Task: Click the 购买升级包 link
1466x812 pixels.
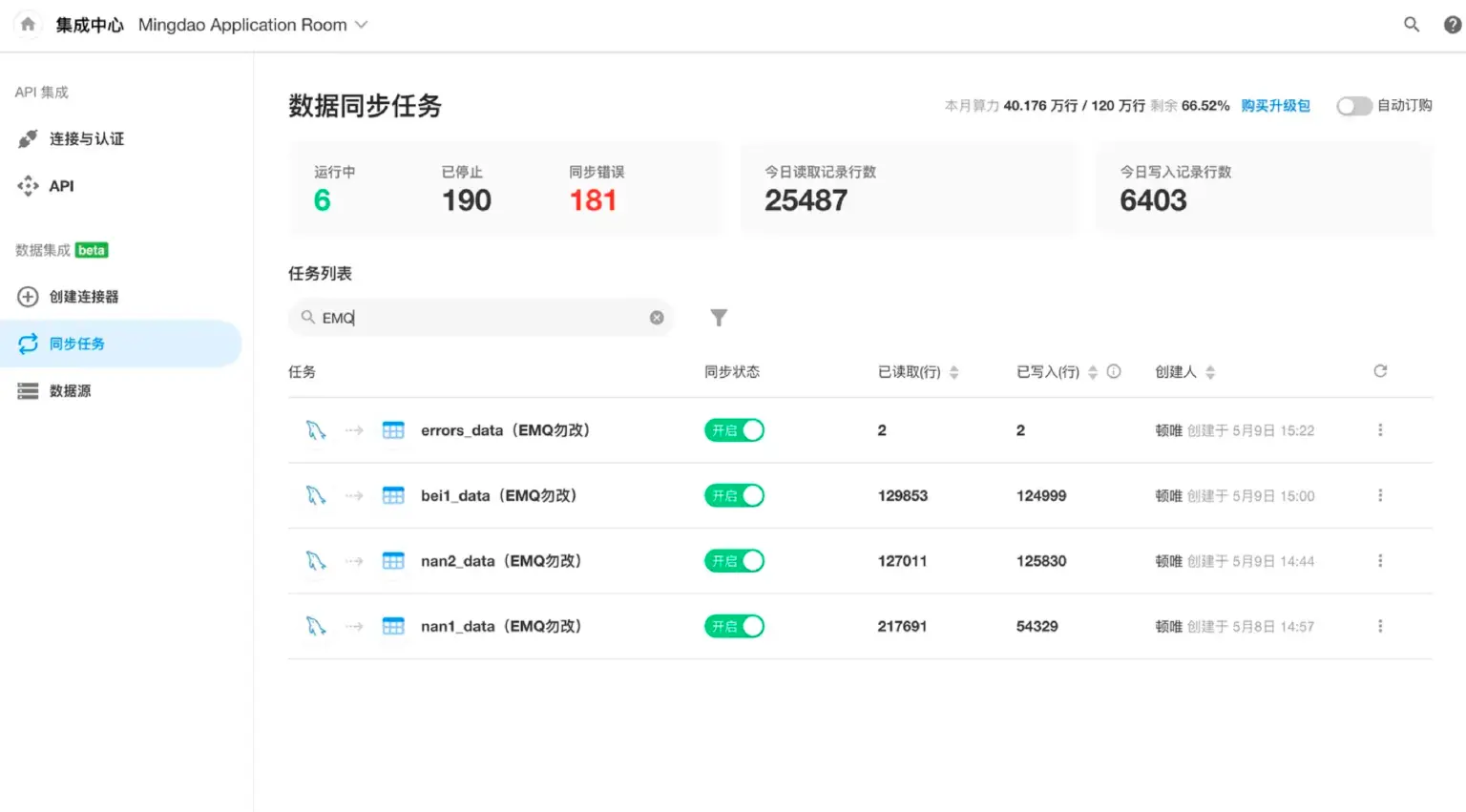Action: click(x=1276, y=106)
